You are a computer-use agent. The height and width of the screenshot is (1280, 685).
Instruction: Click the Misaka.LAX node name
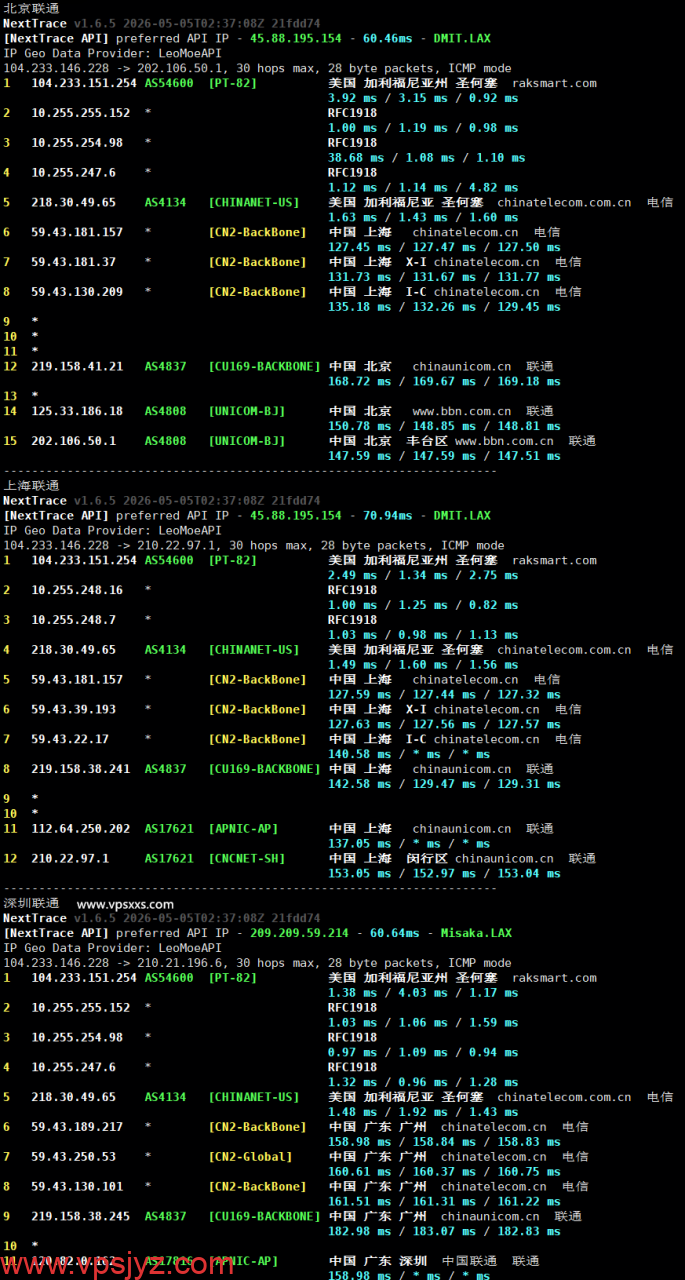tap(475, 933)
